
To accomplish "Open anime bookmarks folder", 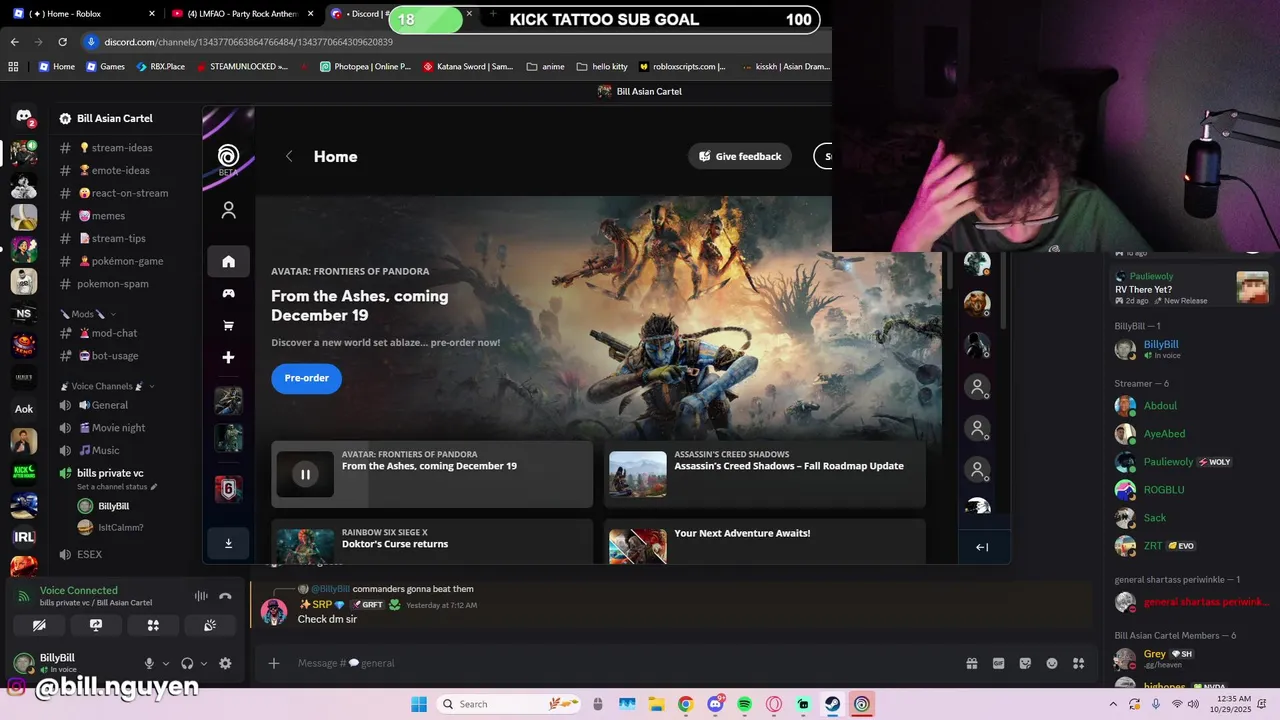I will point(546,67).
